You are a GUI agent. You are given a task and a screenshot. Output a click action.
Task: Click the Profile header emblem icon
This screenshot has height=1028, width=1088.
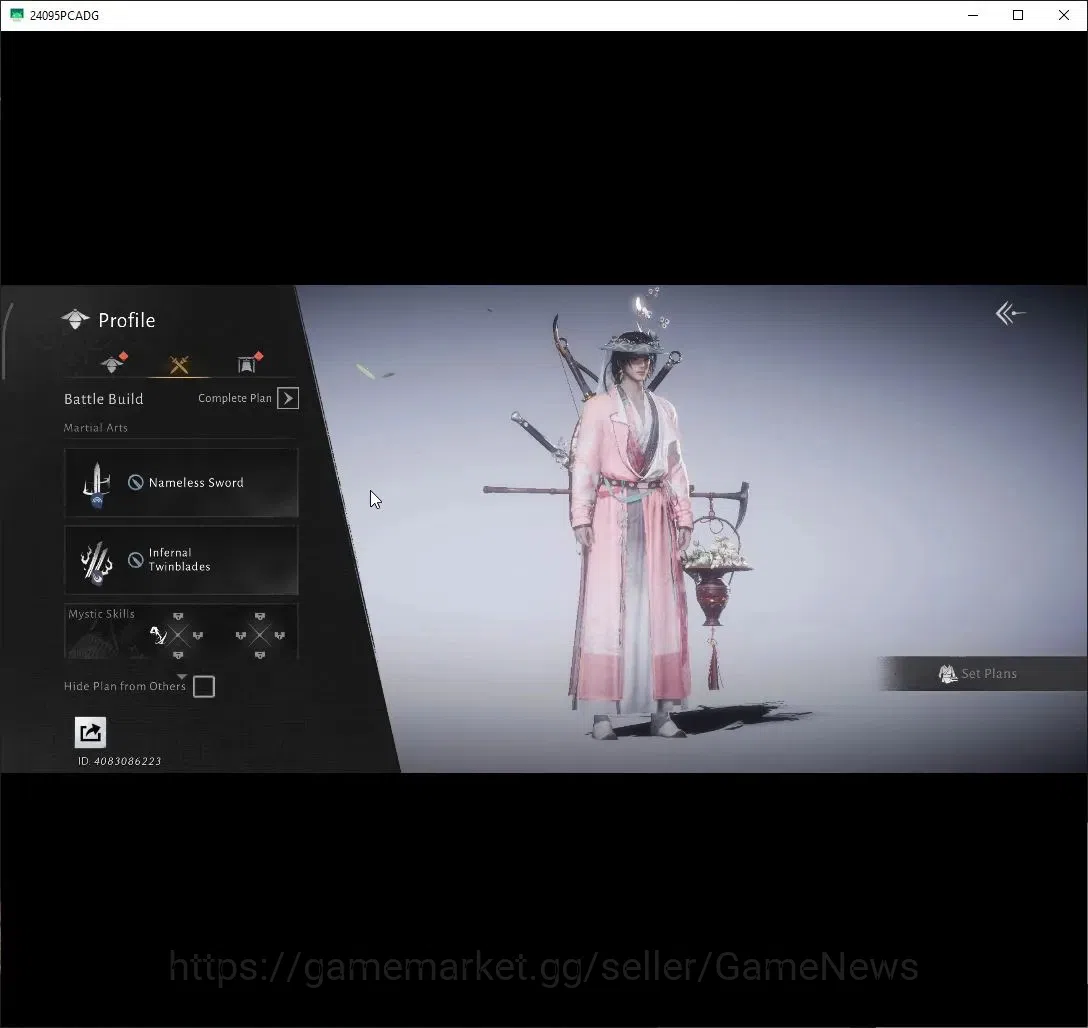(x=76, y=320)
